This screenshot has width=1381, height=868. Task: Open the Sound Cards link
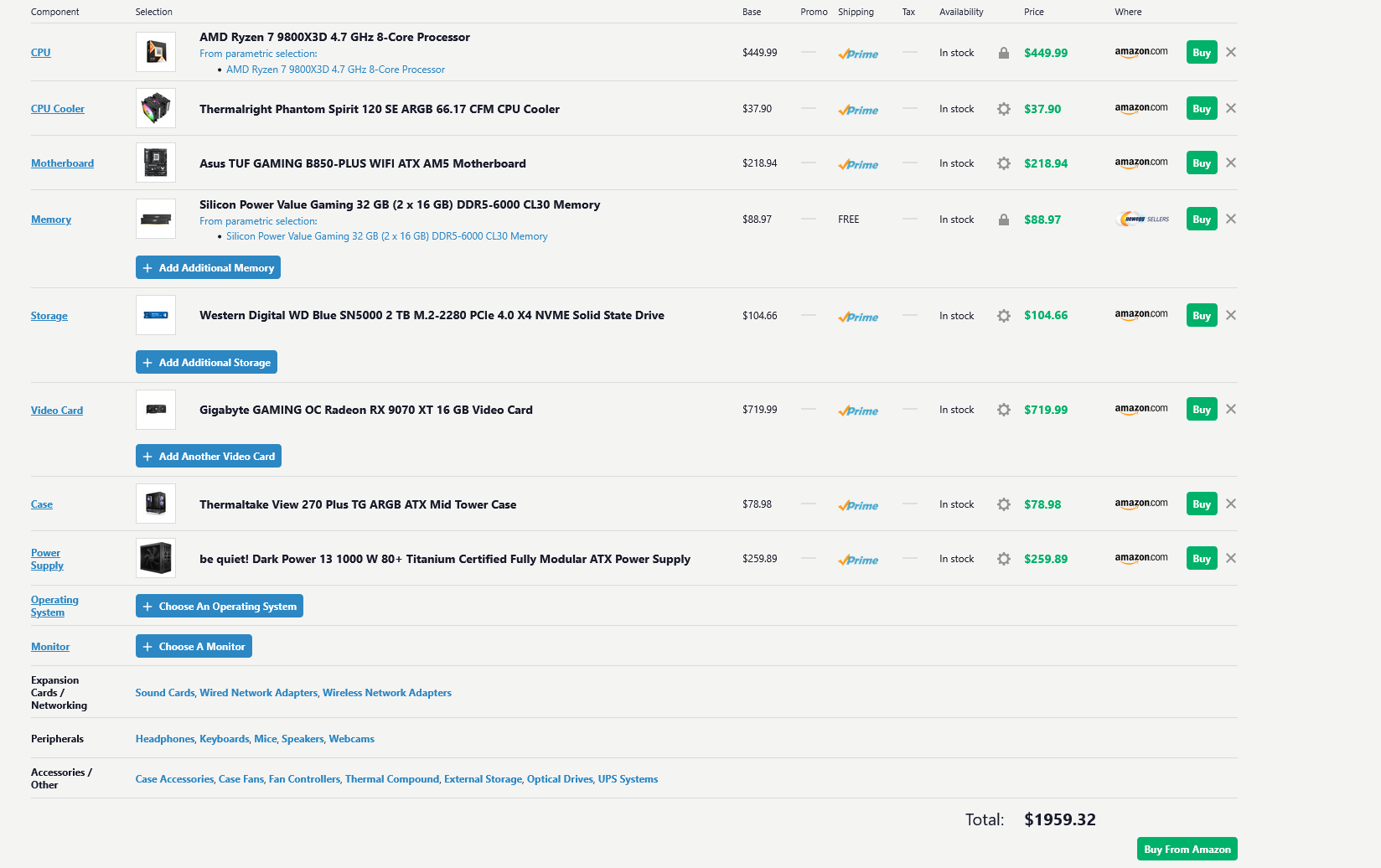[x=165, y=693]
